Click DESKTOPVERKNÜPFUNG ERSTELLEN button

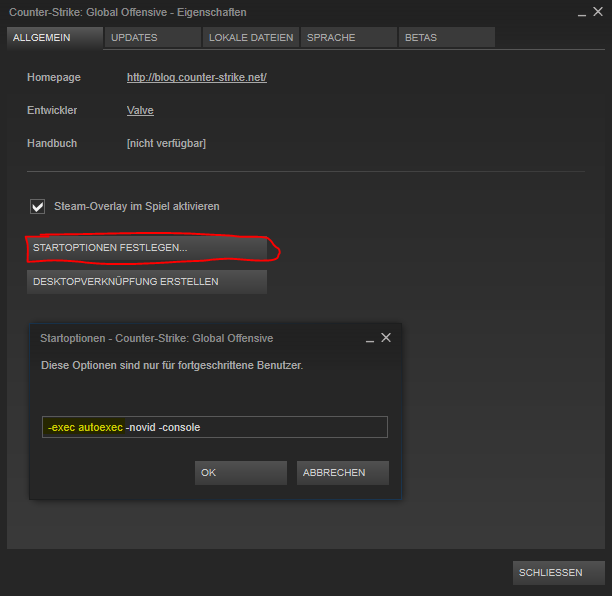[x=147, y=282]
